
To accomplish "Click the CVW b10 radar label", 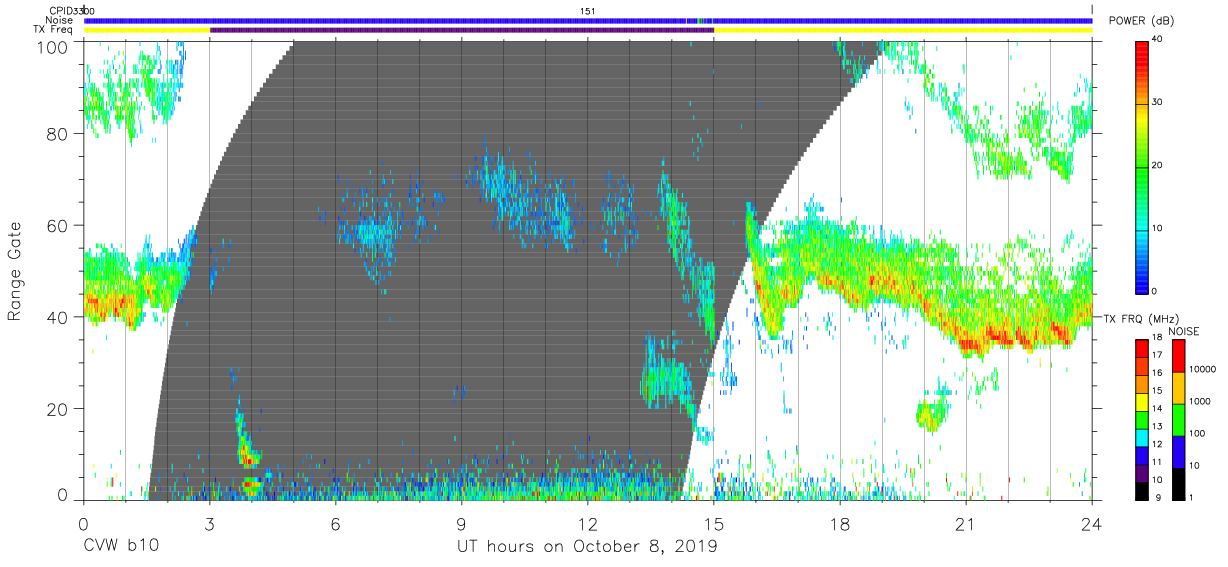I will pyautogui.click(x=121, y=546).
